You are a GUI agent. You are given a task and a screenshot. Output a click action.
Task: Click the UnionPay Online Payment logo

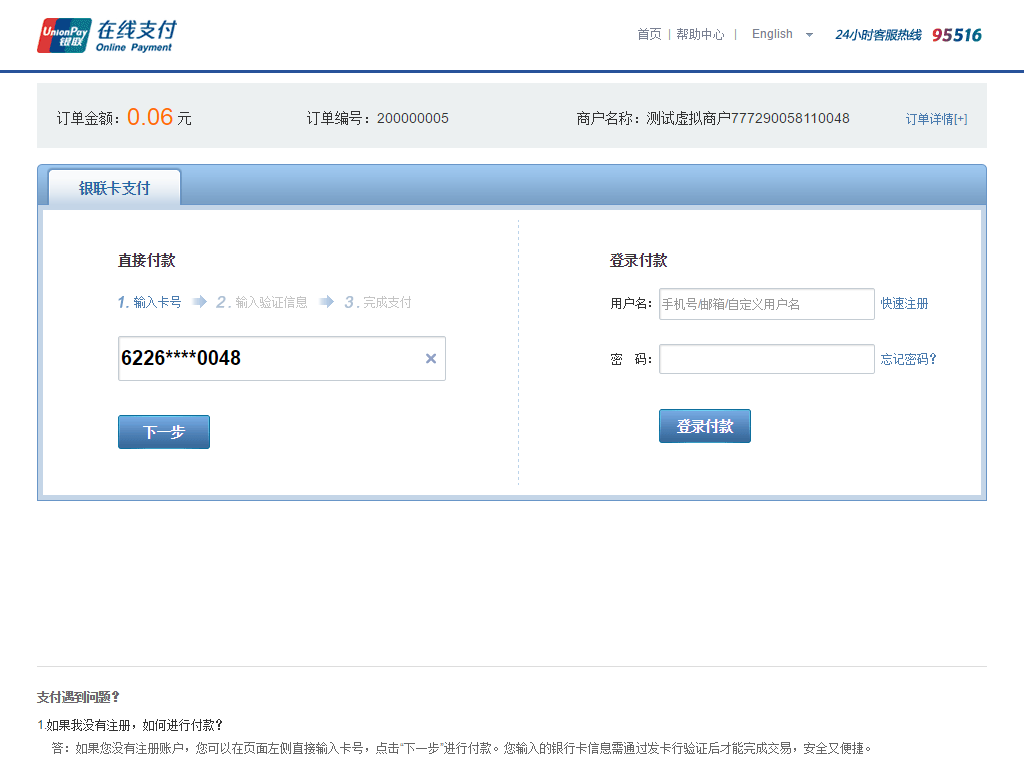(x=106, y=35)
